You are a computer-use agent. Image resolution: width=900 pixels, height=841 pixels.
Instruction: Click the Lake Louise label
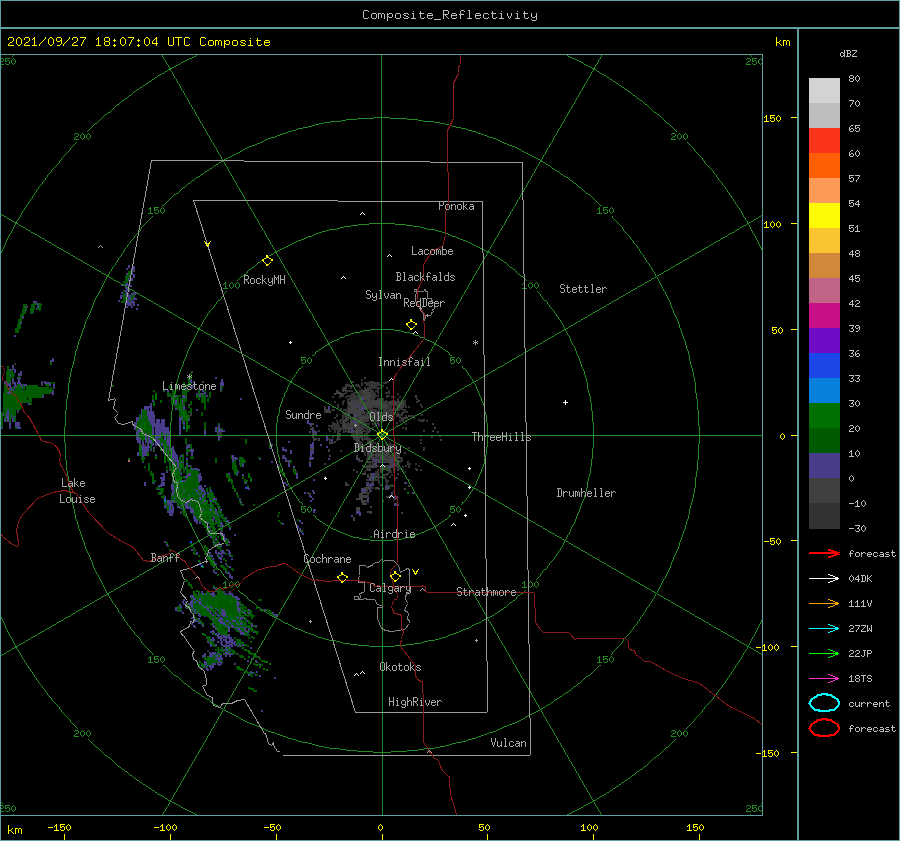pyautogui.click(x=77, y=491)
